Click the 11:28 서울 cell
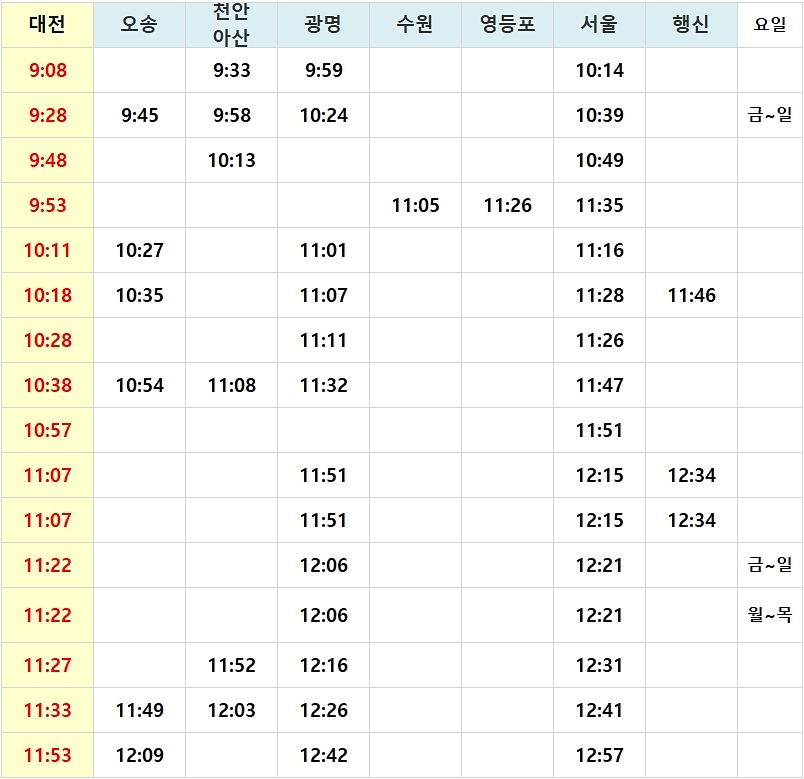This screenshot has height=779, width=804. click(599, 295)
